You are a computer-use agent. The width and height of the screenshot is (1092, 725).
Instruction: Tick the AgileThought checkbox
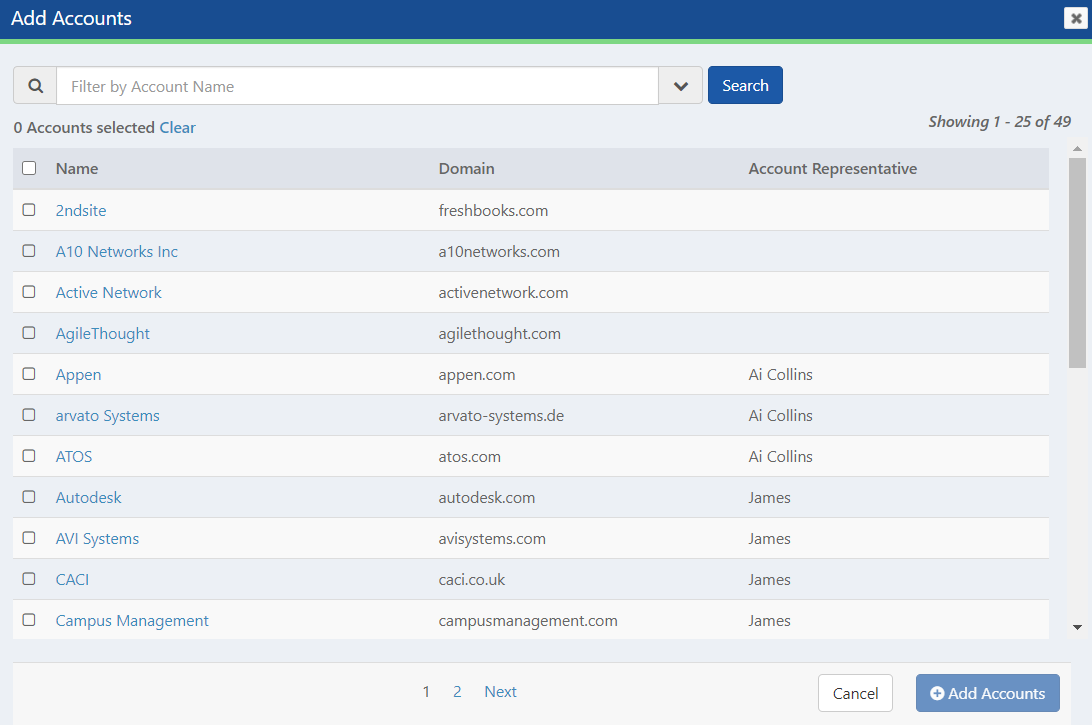click(x=29, y=333)
